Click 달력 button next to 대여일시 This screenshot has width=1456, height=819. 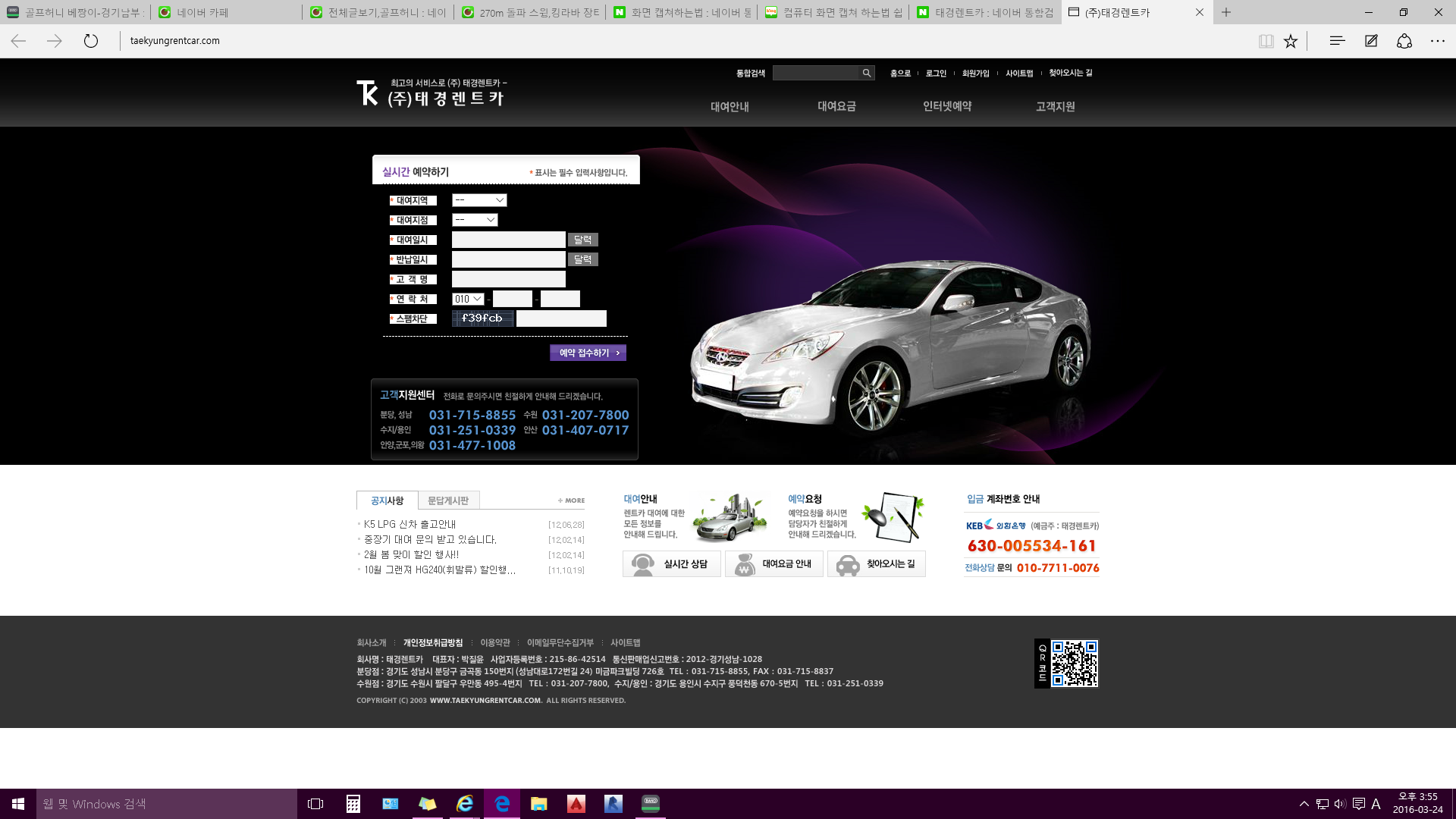(x=582, y=240)
